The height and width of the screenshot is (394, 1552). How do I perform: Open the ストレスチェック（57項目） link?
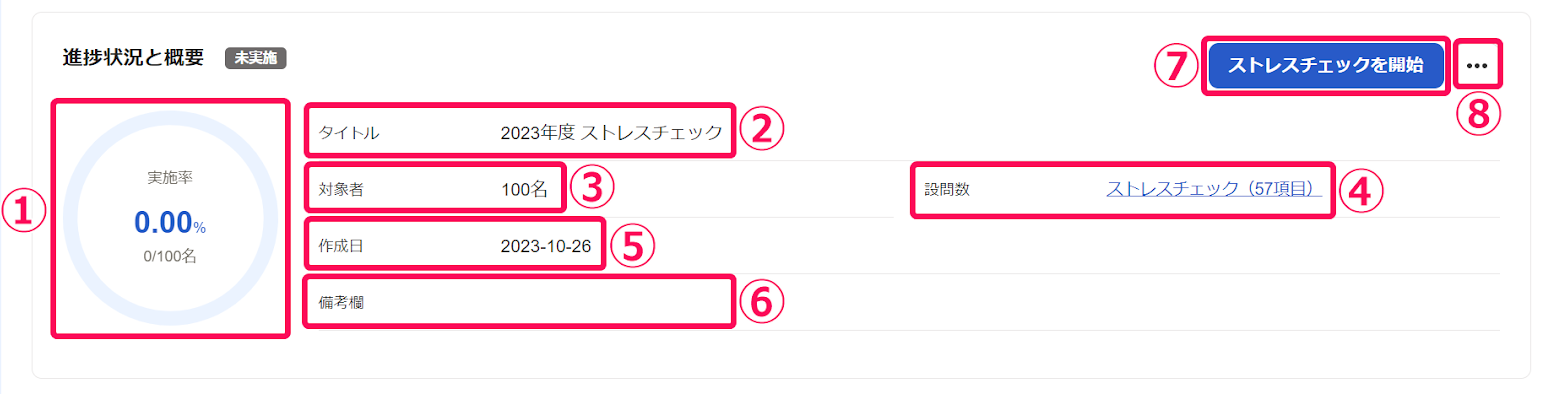point(1214,188)
